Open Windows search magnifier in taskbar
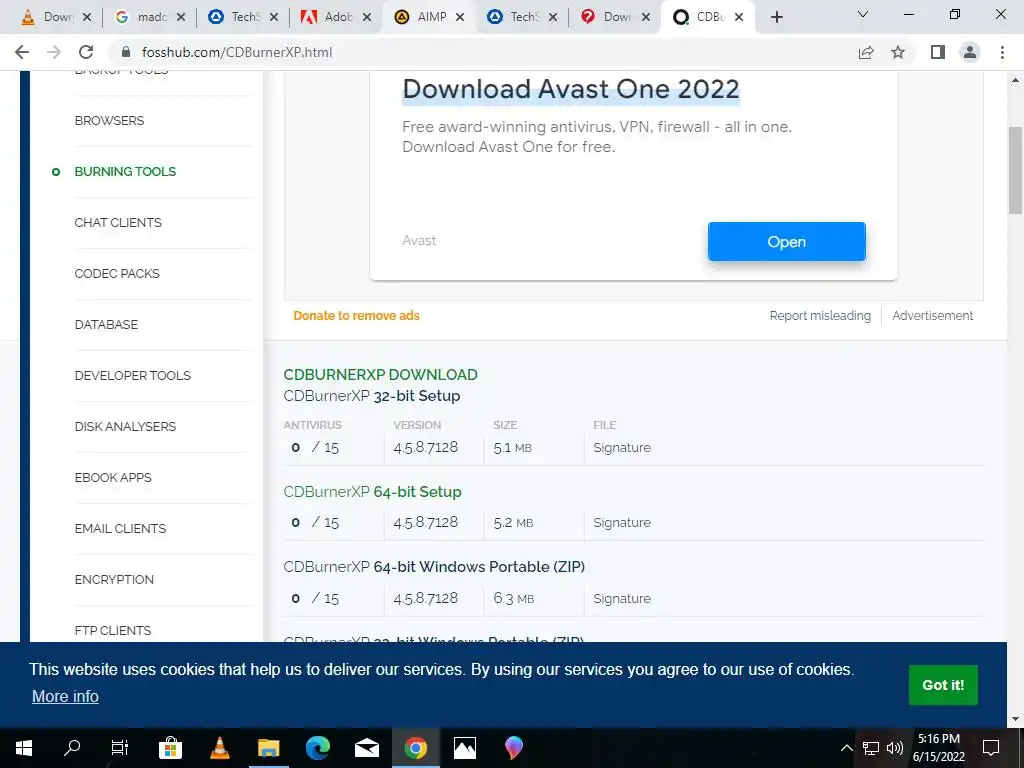The image size is (1024, 768). click(72, 748)
